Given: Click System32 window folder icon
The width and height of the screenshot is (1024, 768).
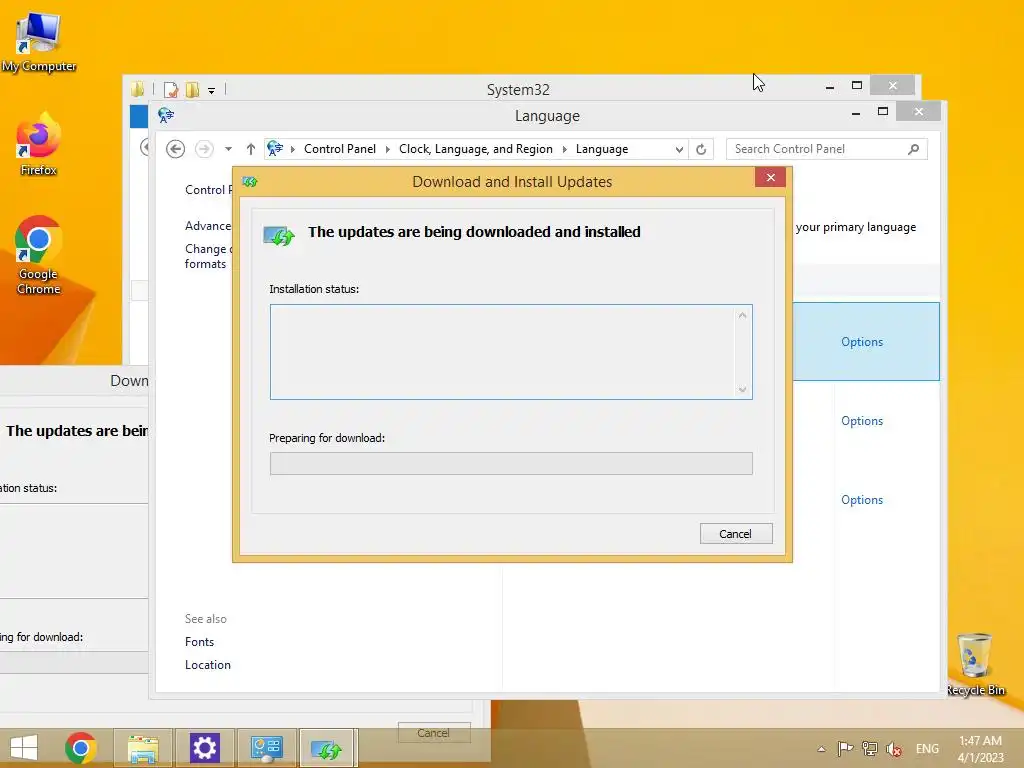Looking at the screenshot, I should [137, 89].
